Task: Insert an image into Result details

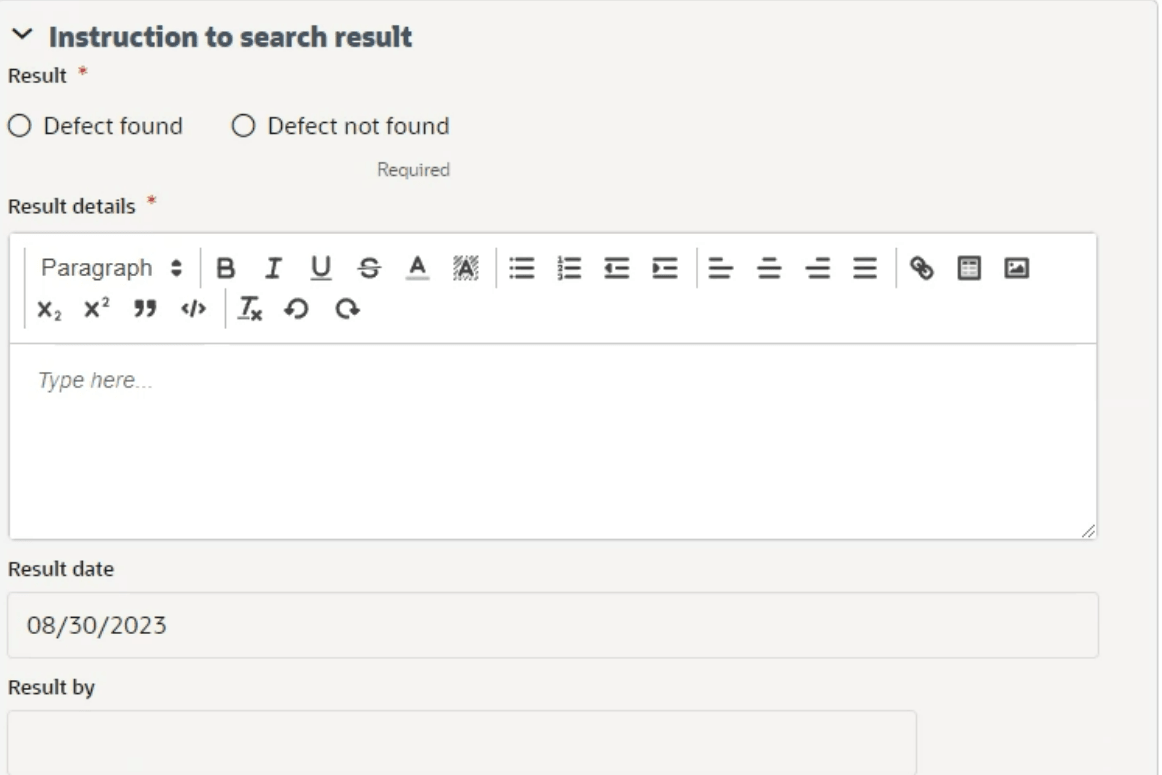Action: click(x=1017, y=267)
